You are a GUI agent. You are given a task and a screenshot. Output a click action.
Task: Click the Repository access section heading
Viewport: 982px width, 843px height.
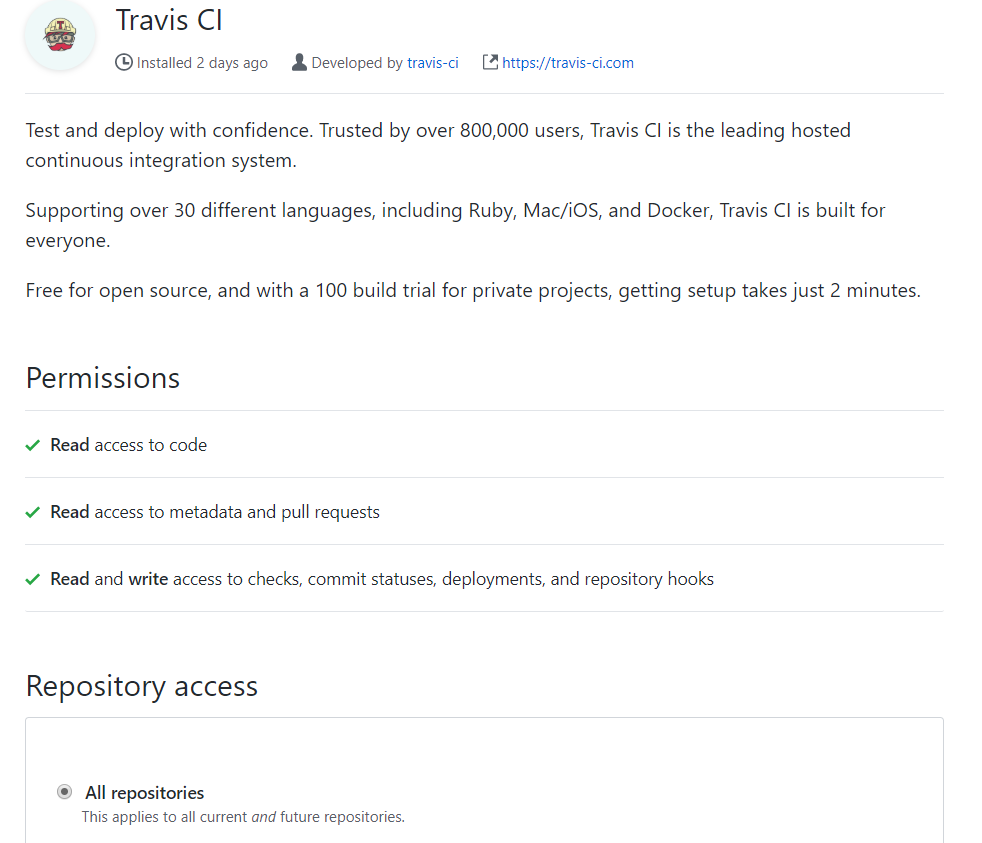(141, 686)
